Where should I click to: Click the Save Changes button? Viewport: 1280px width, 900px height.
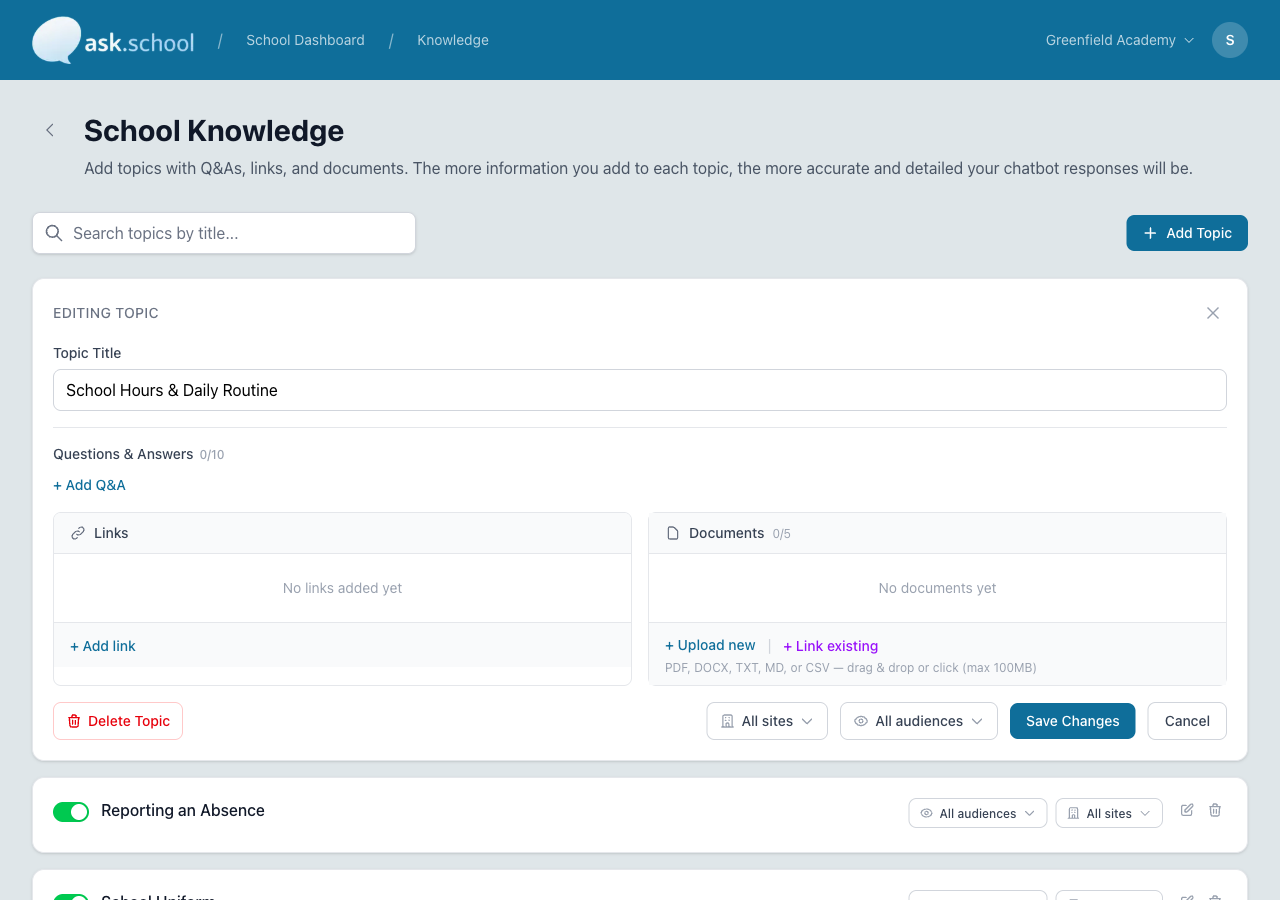pos(1073,721)
